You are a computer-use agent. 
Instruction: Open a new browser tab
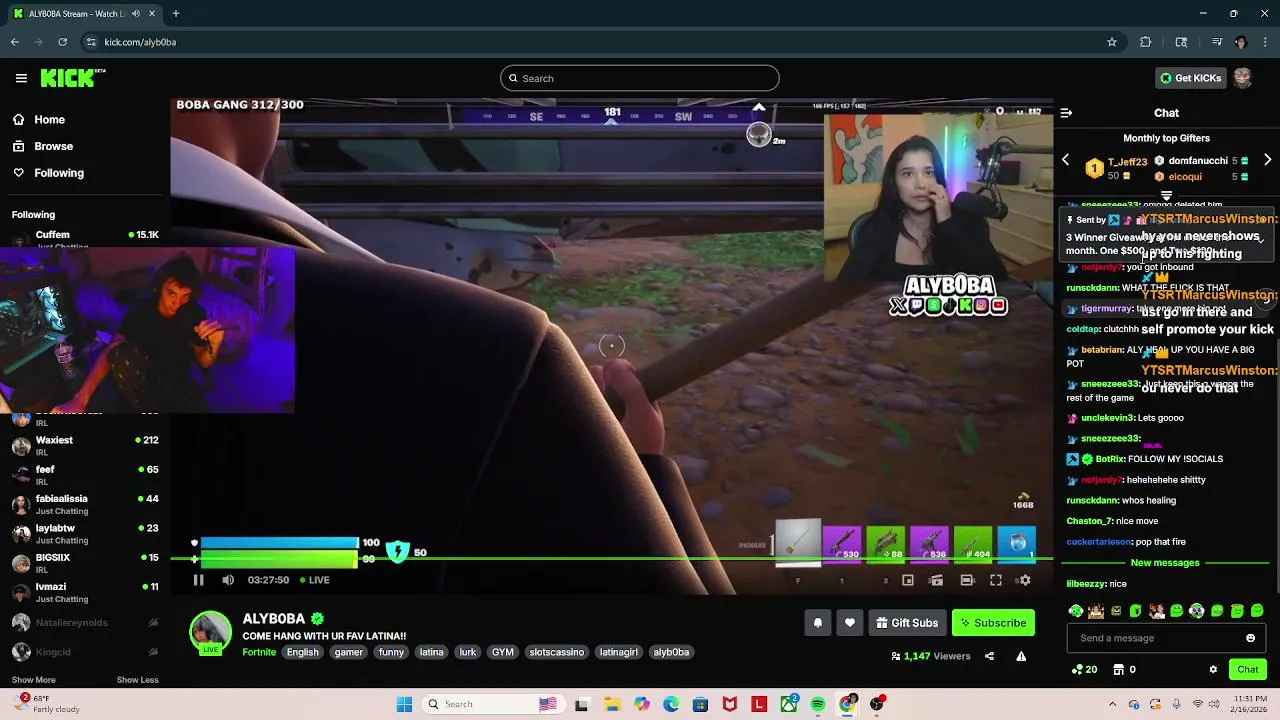tap(176, 14)
